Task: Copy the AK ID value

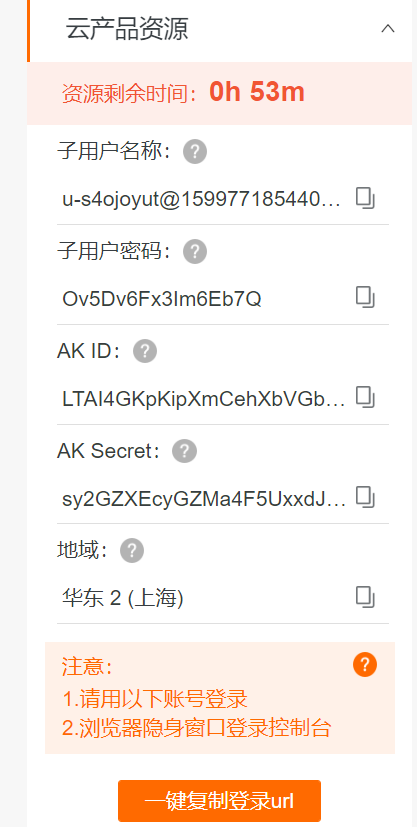Action: [x=365, y=397]
